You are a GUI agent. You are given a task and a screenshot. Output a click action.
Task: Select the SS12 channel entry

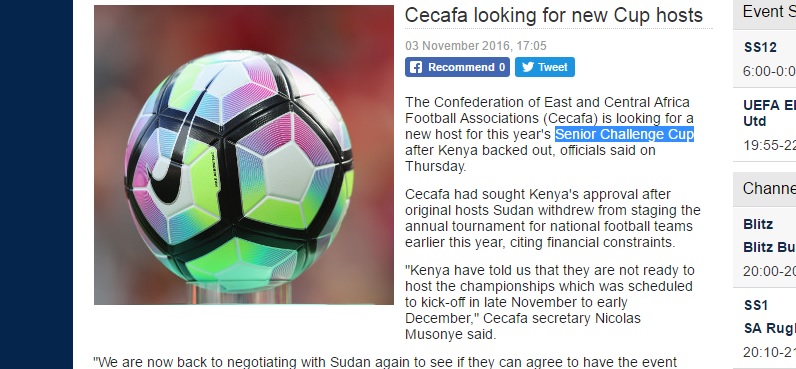[760, 48]
